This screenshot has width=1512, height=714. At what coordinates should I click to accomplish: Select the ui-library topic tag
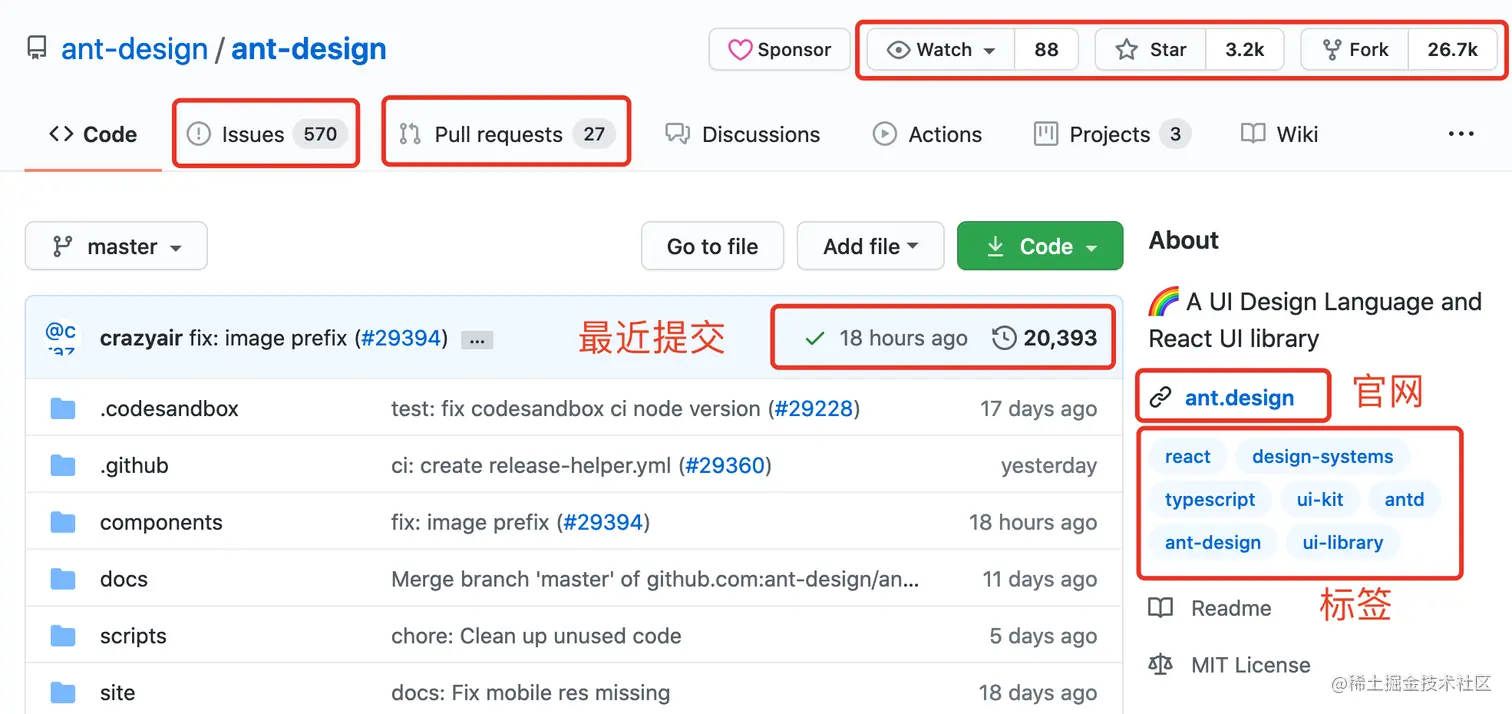(1342, 543)
